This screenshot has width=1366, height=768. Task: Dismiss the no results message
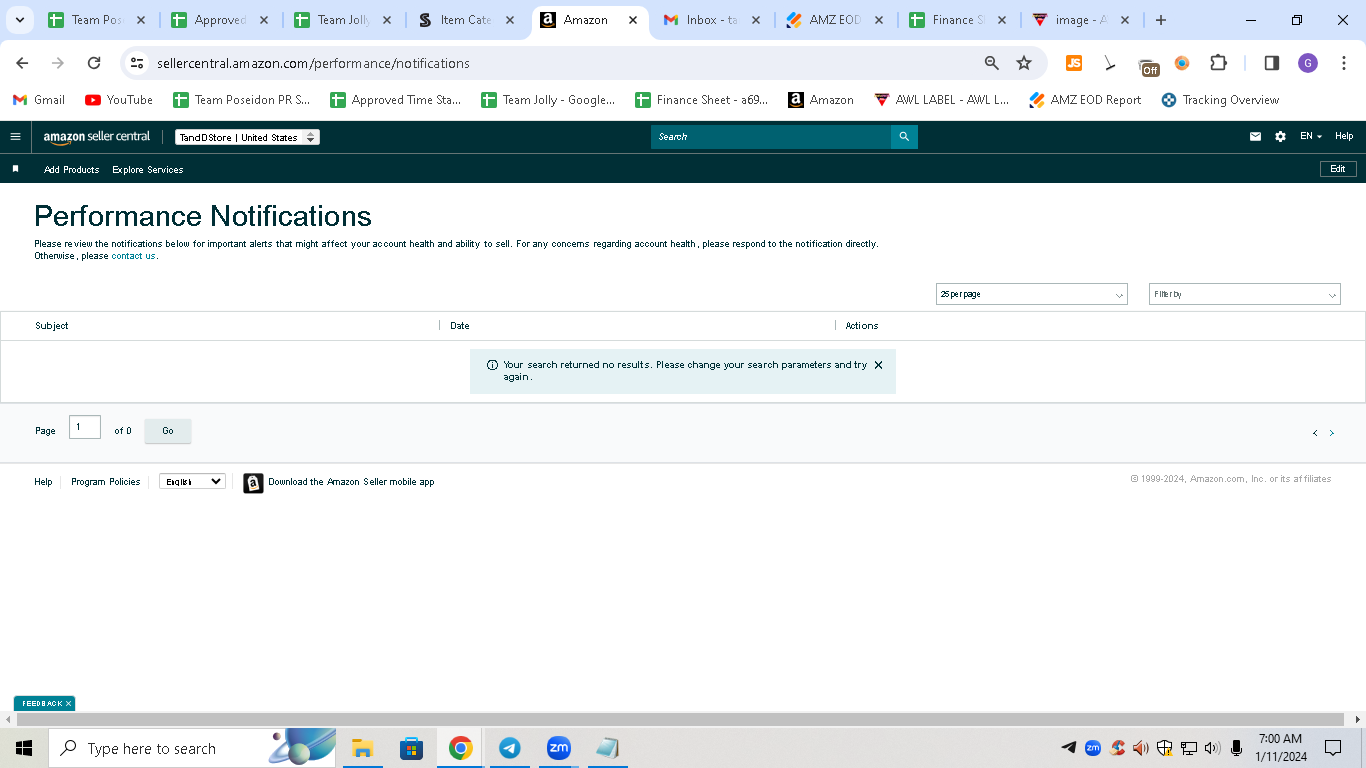point(878,365)
